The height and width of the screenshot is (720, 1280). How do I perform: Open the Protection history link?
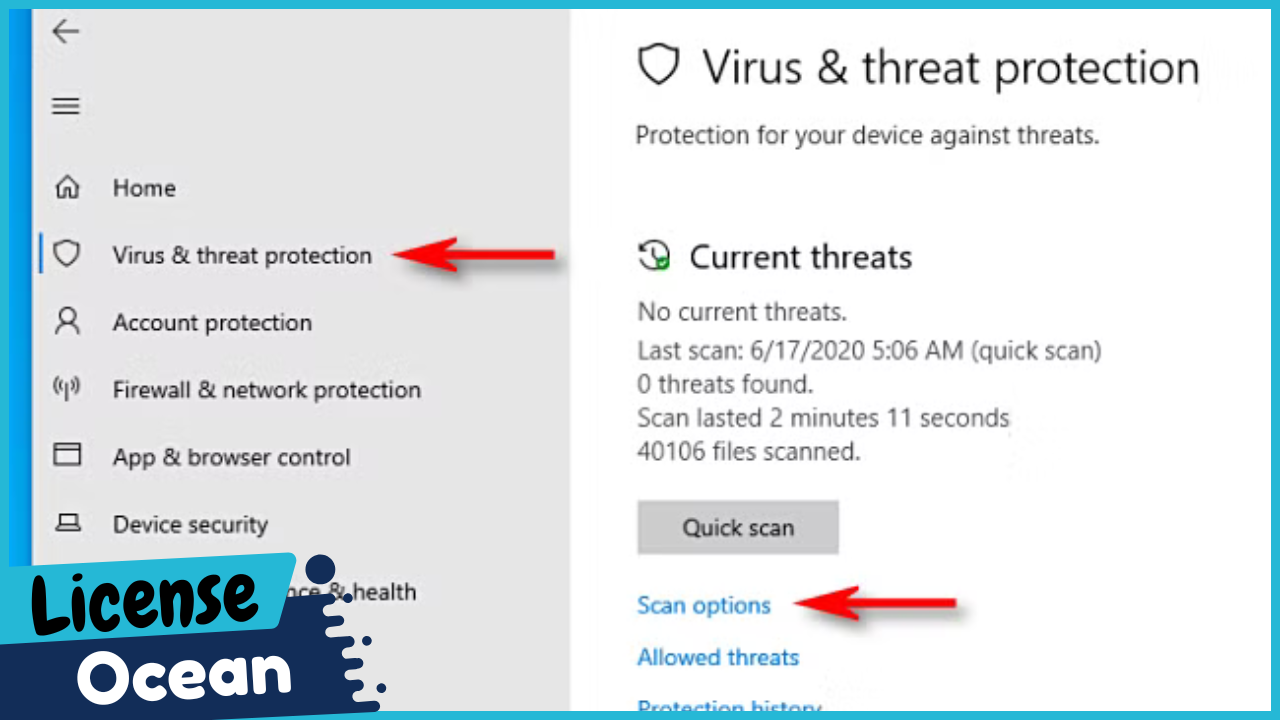click(x=729, y=707)
